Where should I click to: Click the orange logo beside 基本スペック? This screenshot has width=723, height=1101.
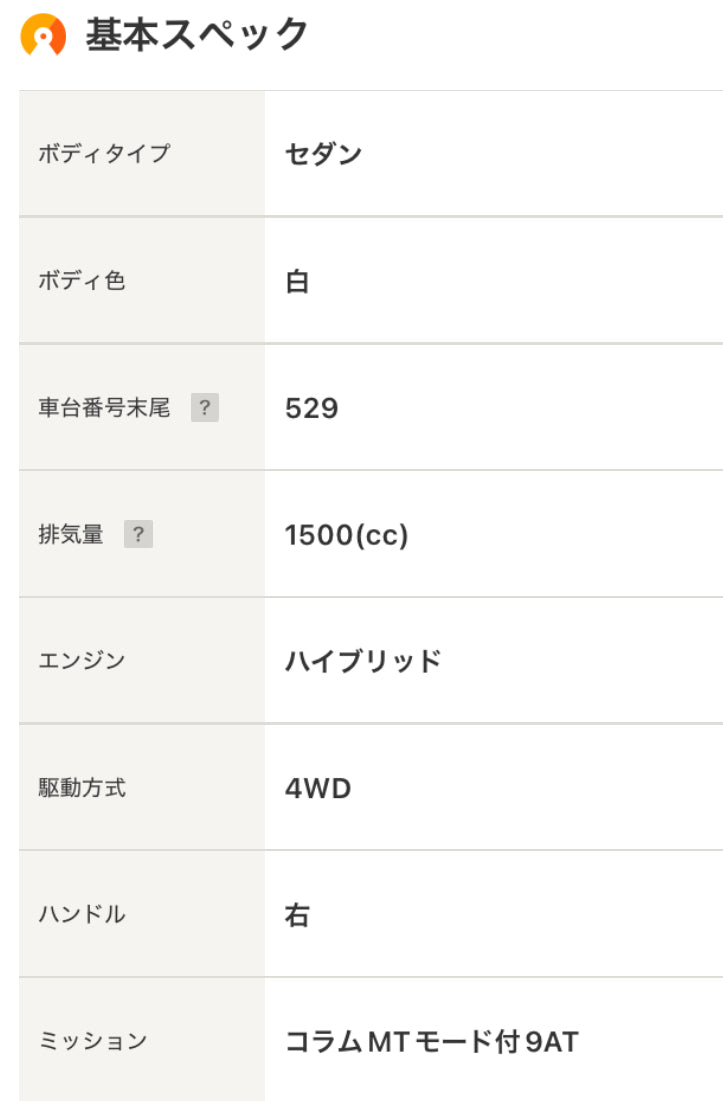pyautogui.click(x=43, y=34)
